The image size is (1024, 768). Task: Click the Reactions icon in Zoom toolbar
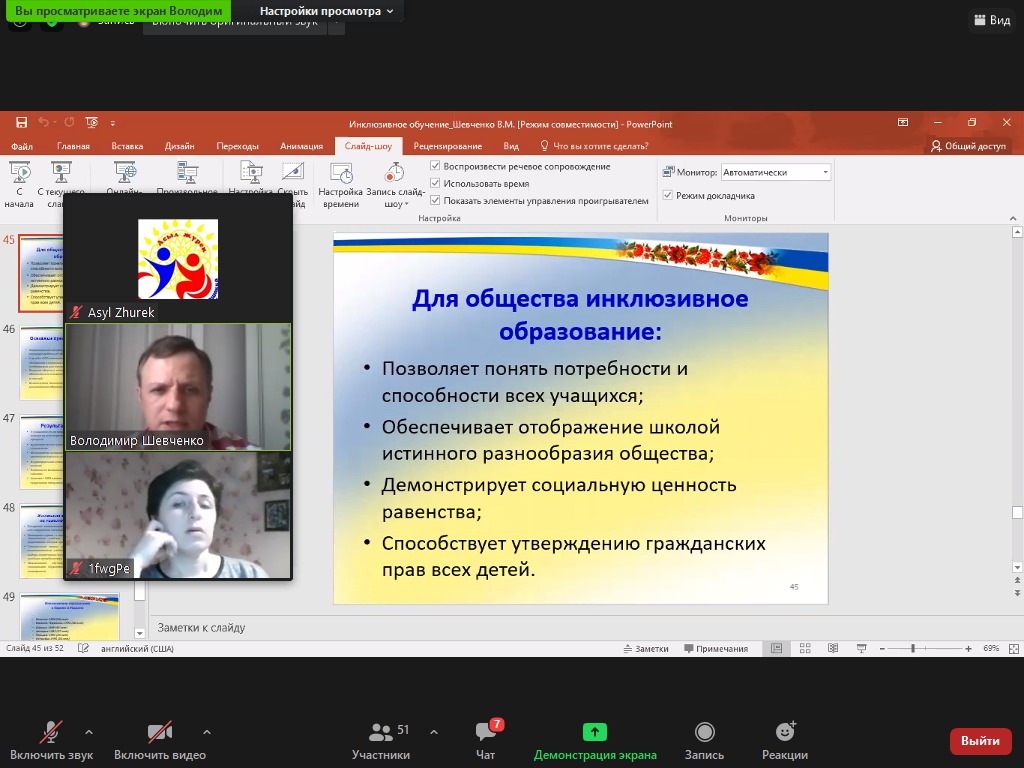(x=785, y=739)
